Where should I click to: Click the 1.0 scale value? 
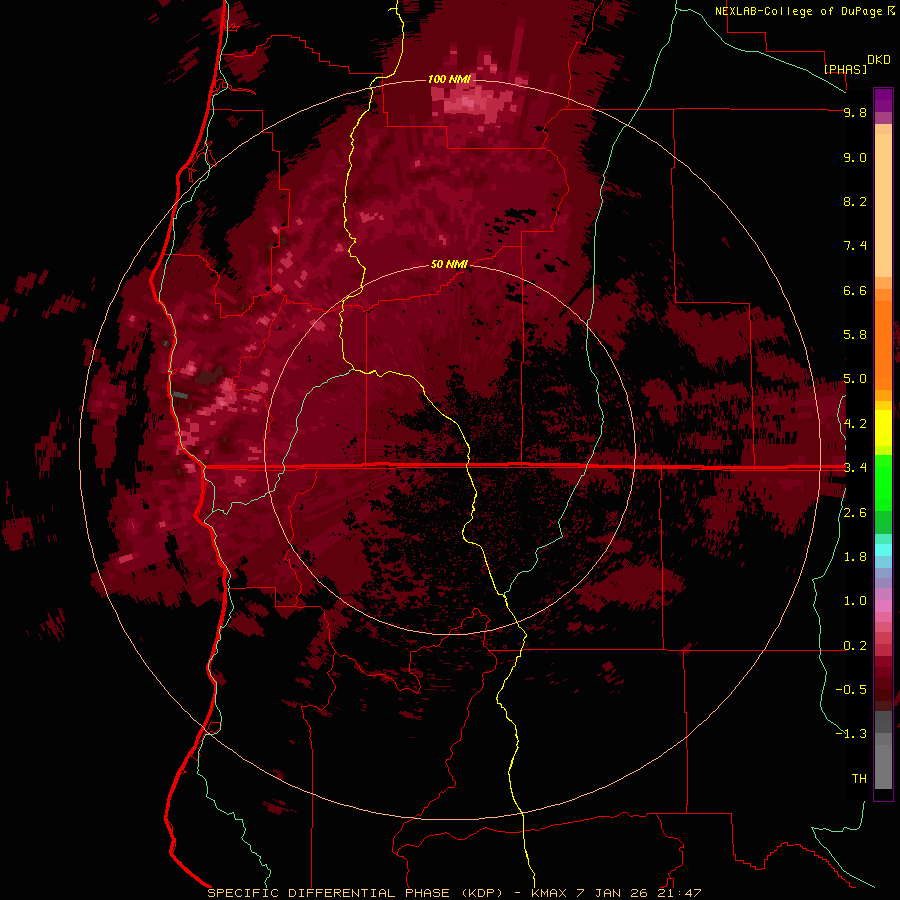pos(855,601)
